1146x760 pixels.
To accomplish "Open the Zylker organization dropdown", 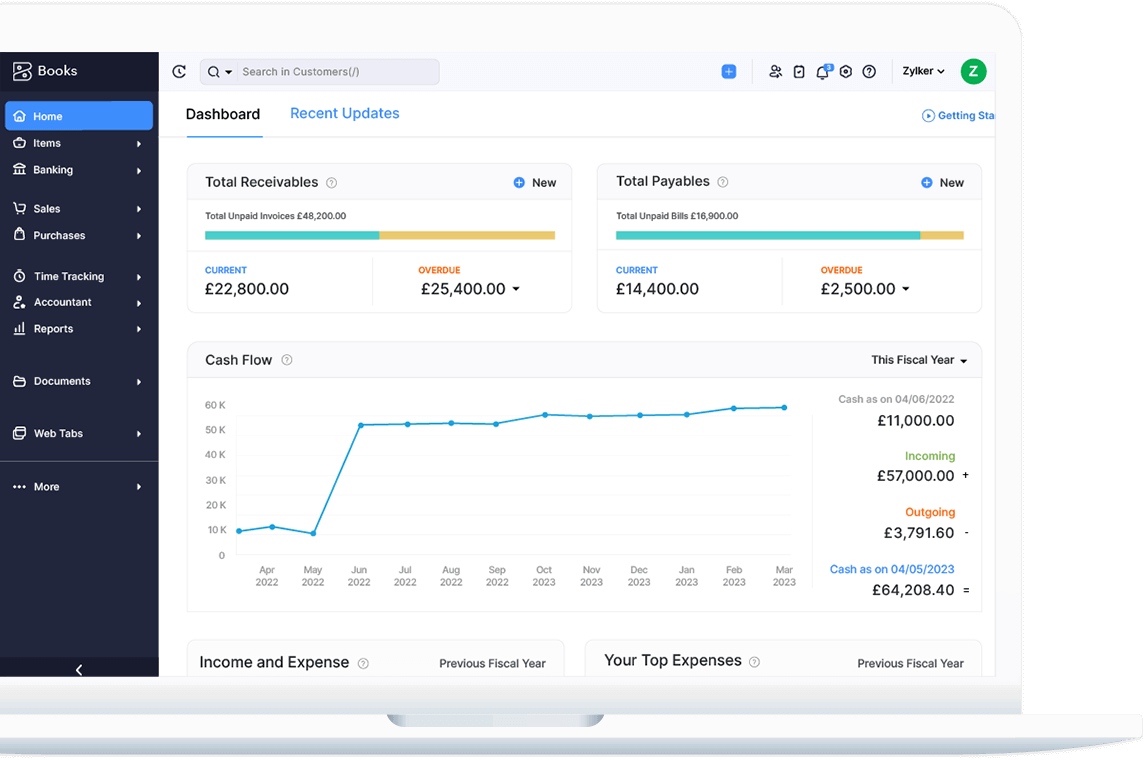I will [923, 72].
